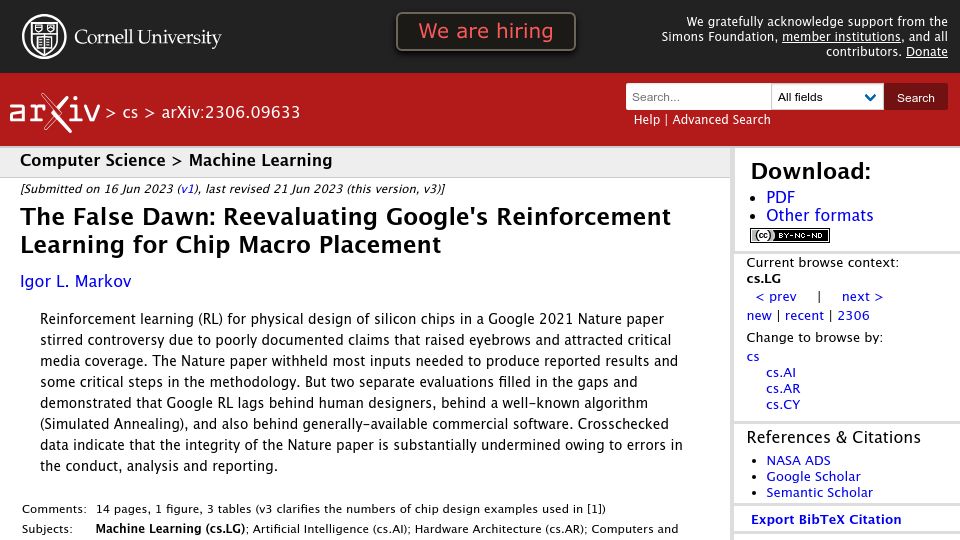This screenshot has width=960, height=540.
Task: Browse by cs.CY category
Action: tap(782, 405)
